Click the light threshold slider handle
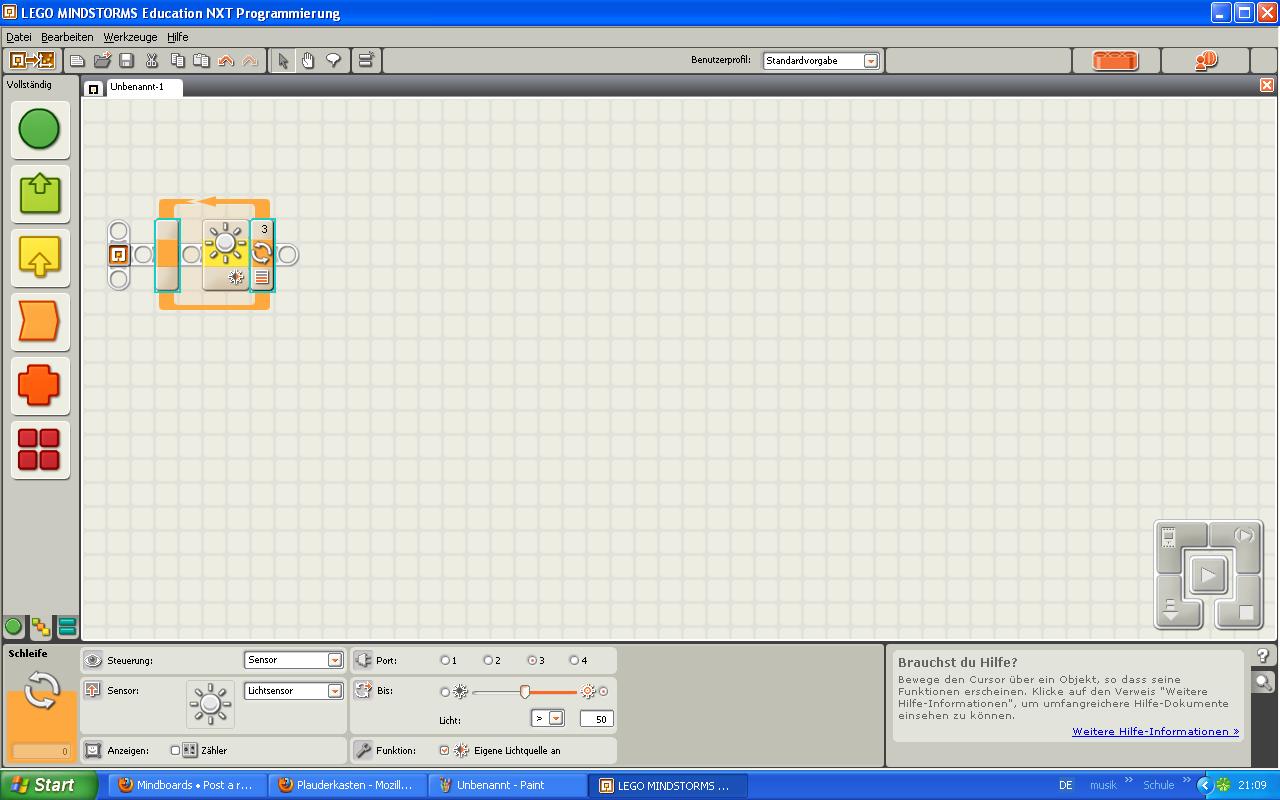The height and width of the screenshot is (800, 1280). [524, 691]
